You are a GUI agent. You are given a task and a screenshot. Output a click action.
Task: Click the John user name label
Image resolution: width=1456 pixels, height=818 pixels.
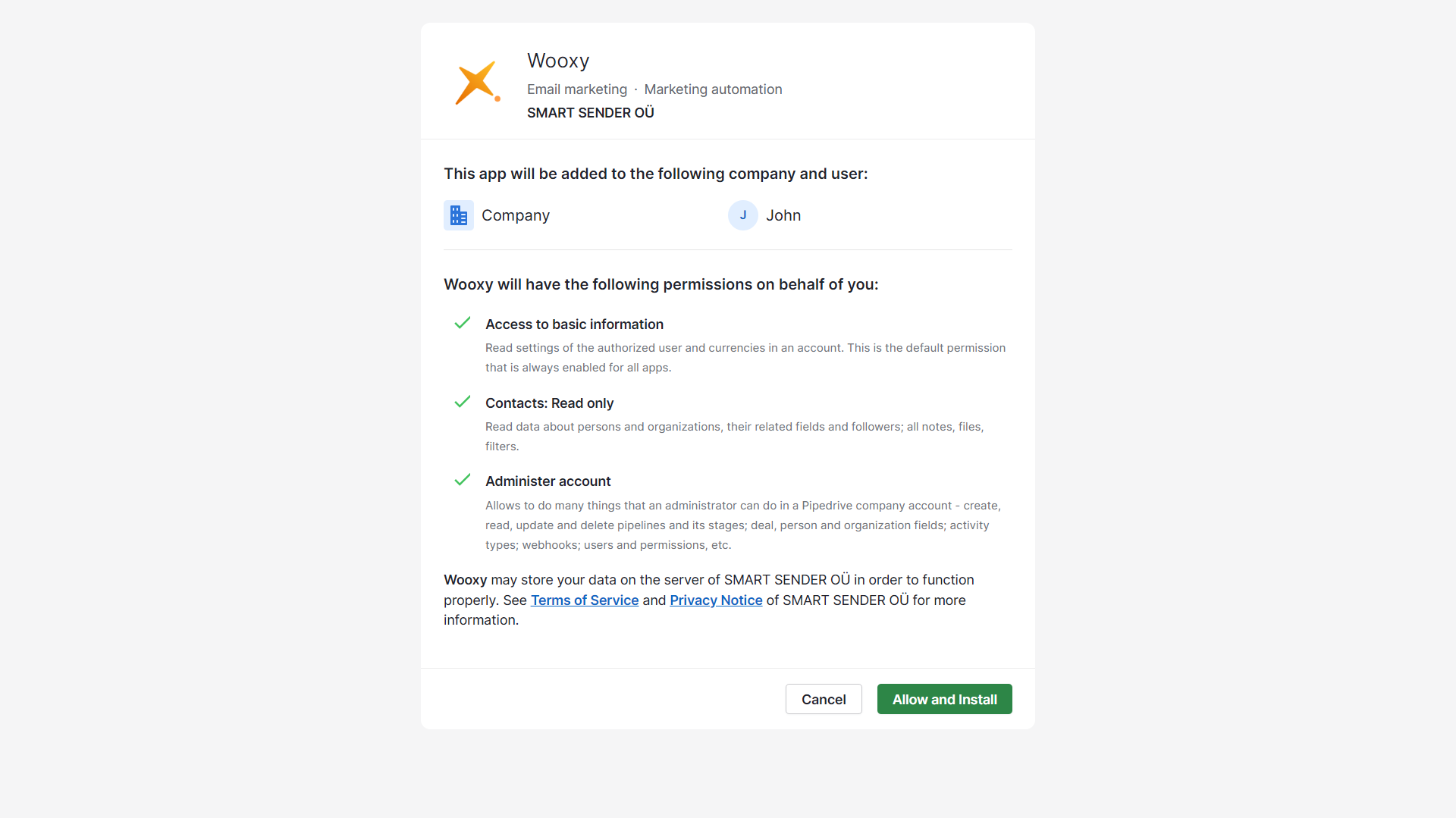[783, 215]
